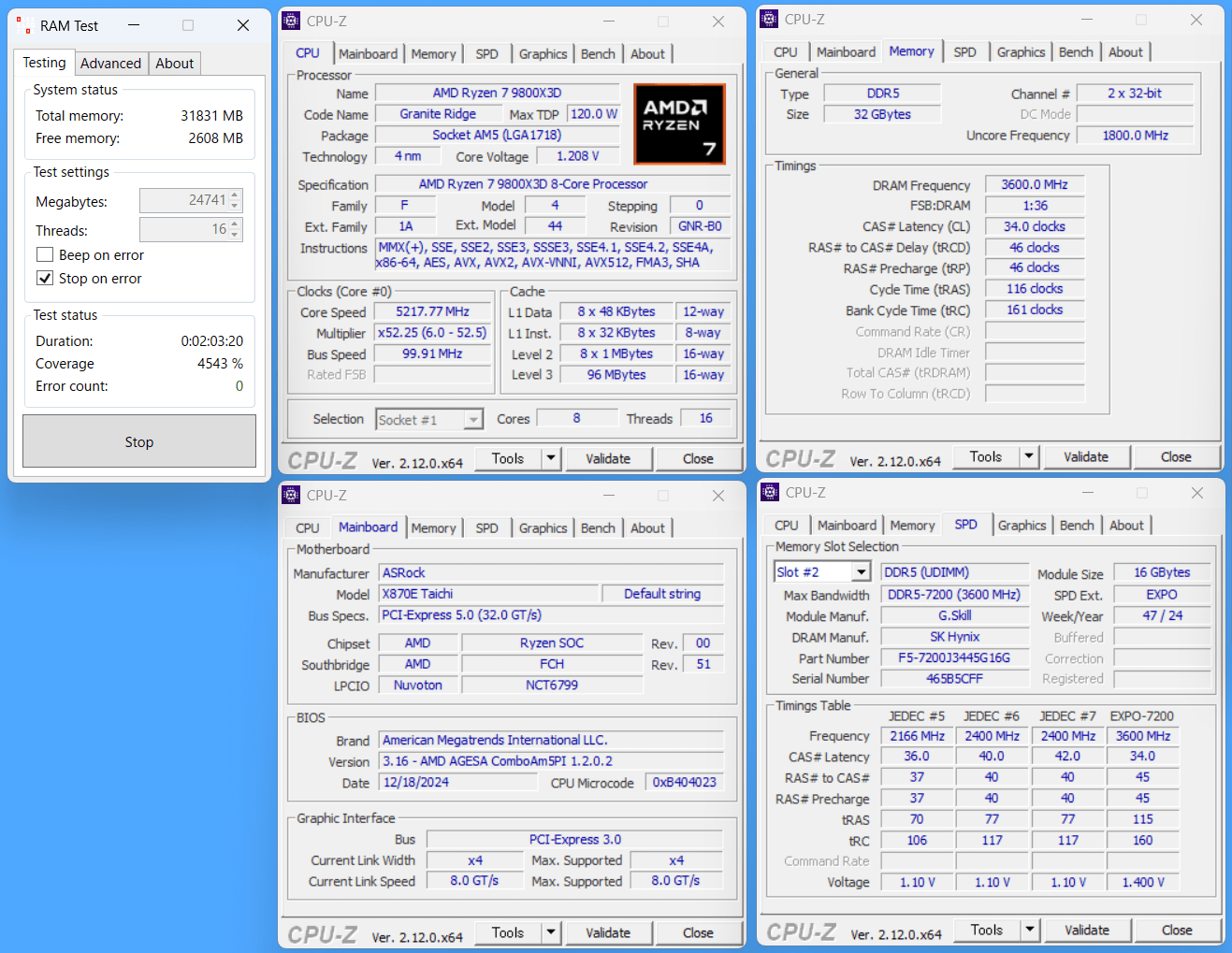Viewport: 1232px width, 953px height.
Task: Open SPD tab in bottom-left CPU-Z window
Action: (486, 528)
